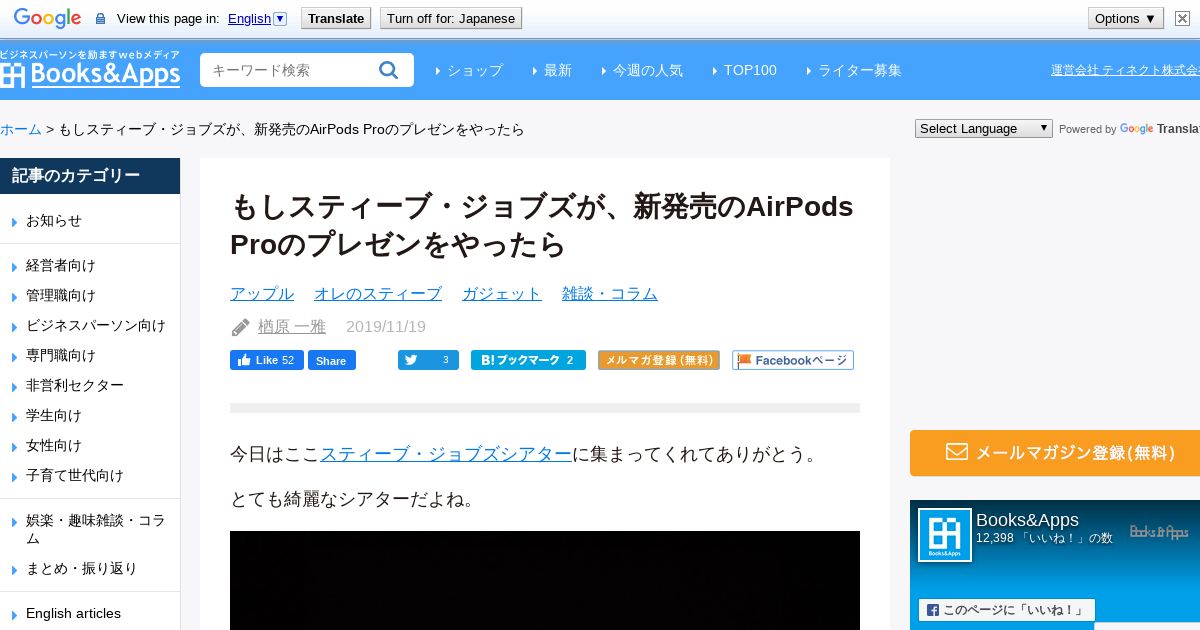Select 女性向け category
This screenshot has height=630, width=1200.
coord(54,446)
